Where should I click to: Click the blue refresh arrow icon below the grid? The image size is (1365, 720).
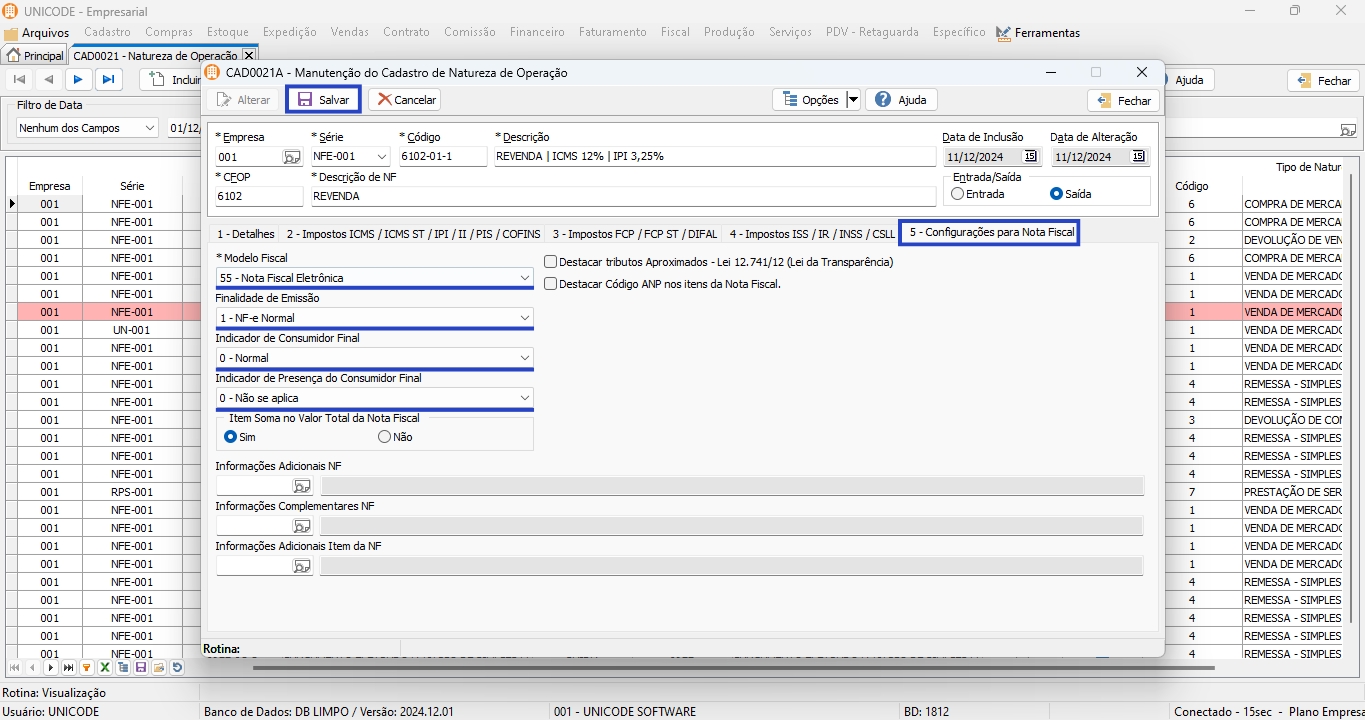(x=177, y=667)
